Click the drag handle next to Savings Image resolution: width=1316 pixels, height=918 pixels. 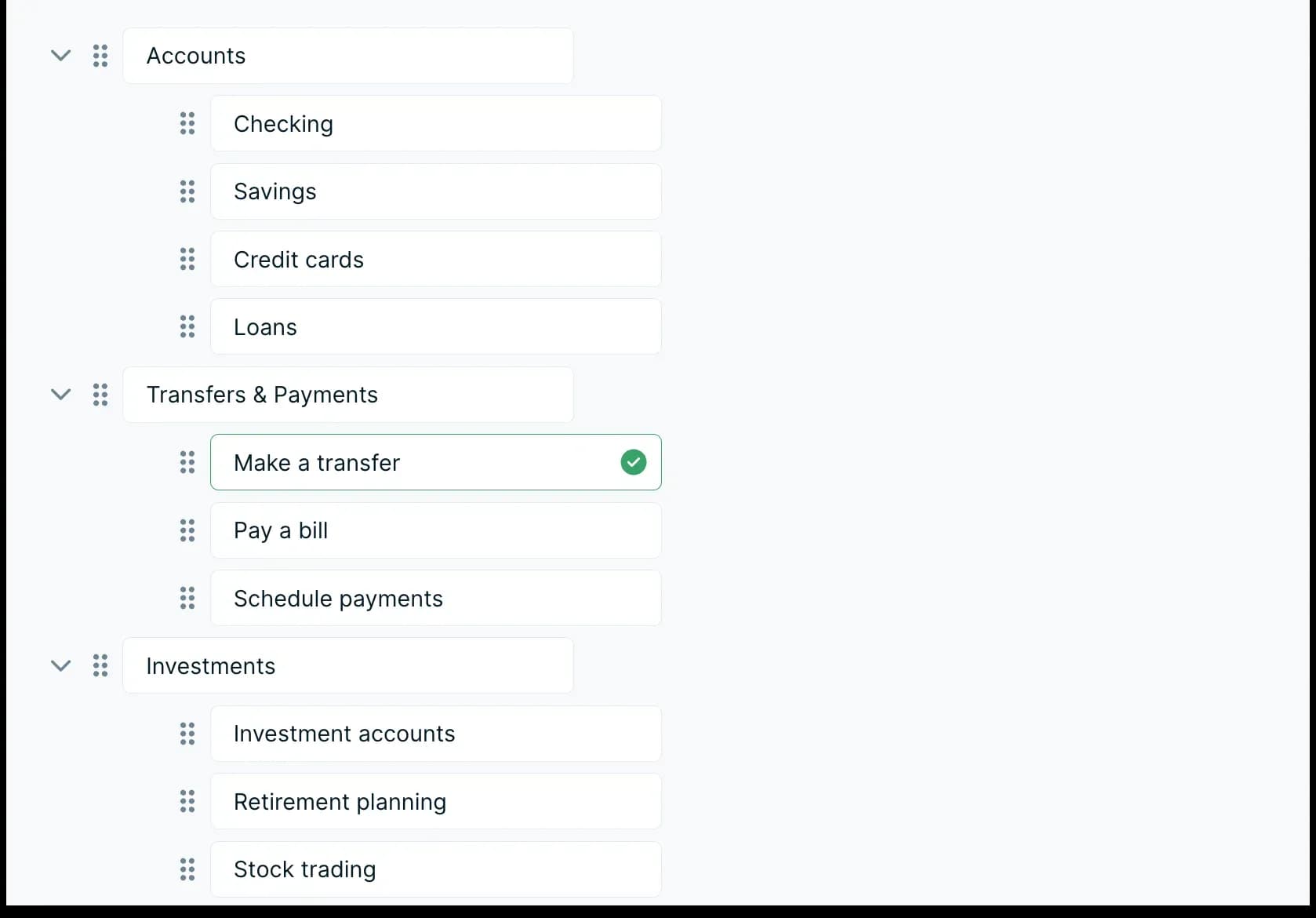click(x=187, y=191)
